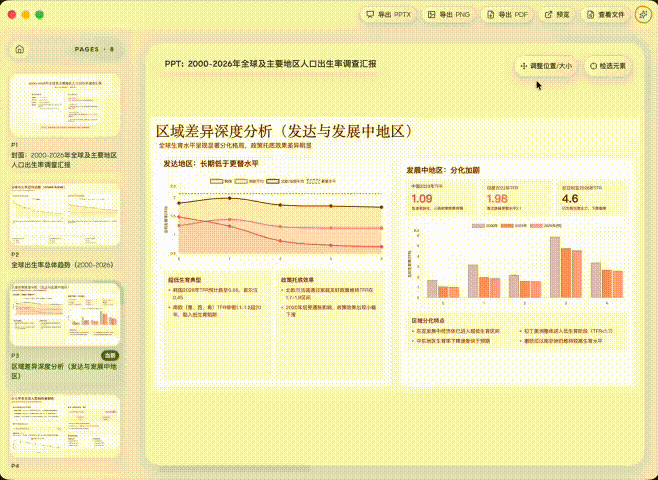Screen dimensions: 658x480
Task: Click the move arrows icon in 调整位置/大小
Action: pos(523,66)
